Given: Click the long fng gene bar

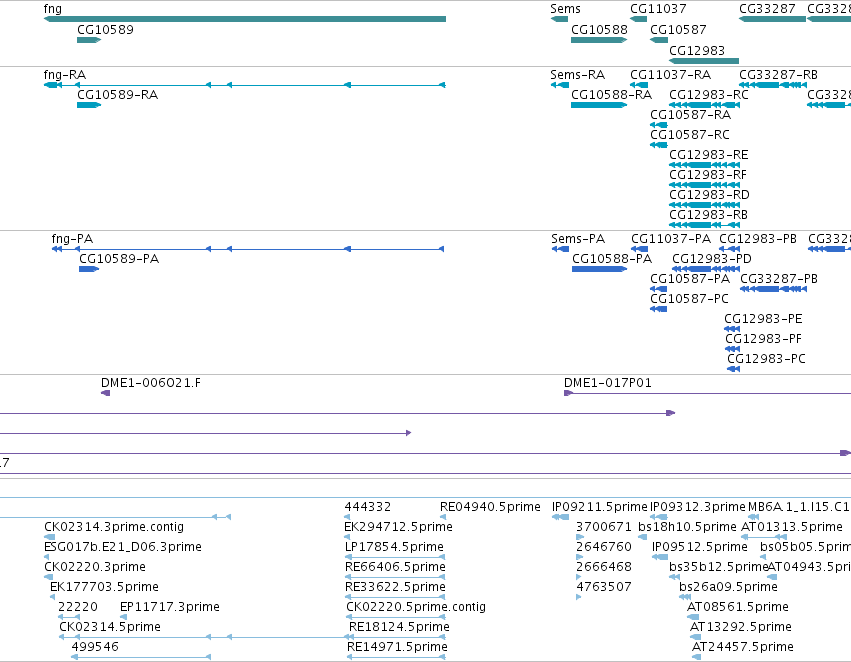Looking at the screenshot, I should pyautogui.click(x=245, y=19).
